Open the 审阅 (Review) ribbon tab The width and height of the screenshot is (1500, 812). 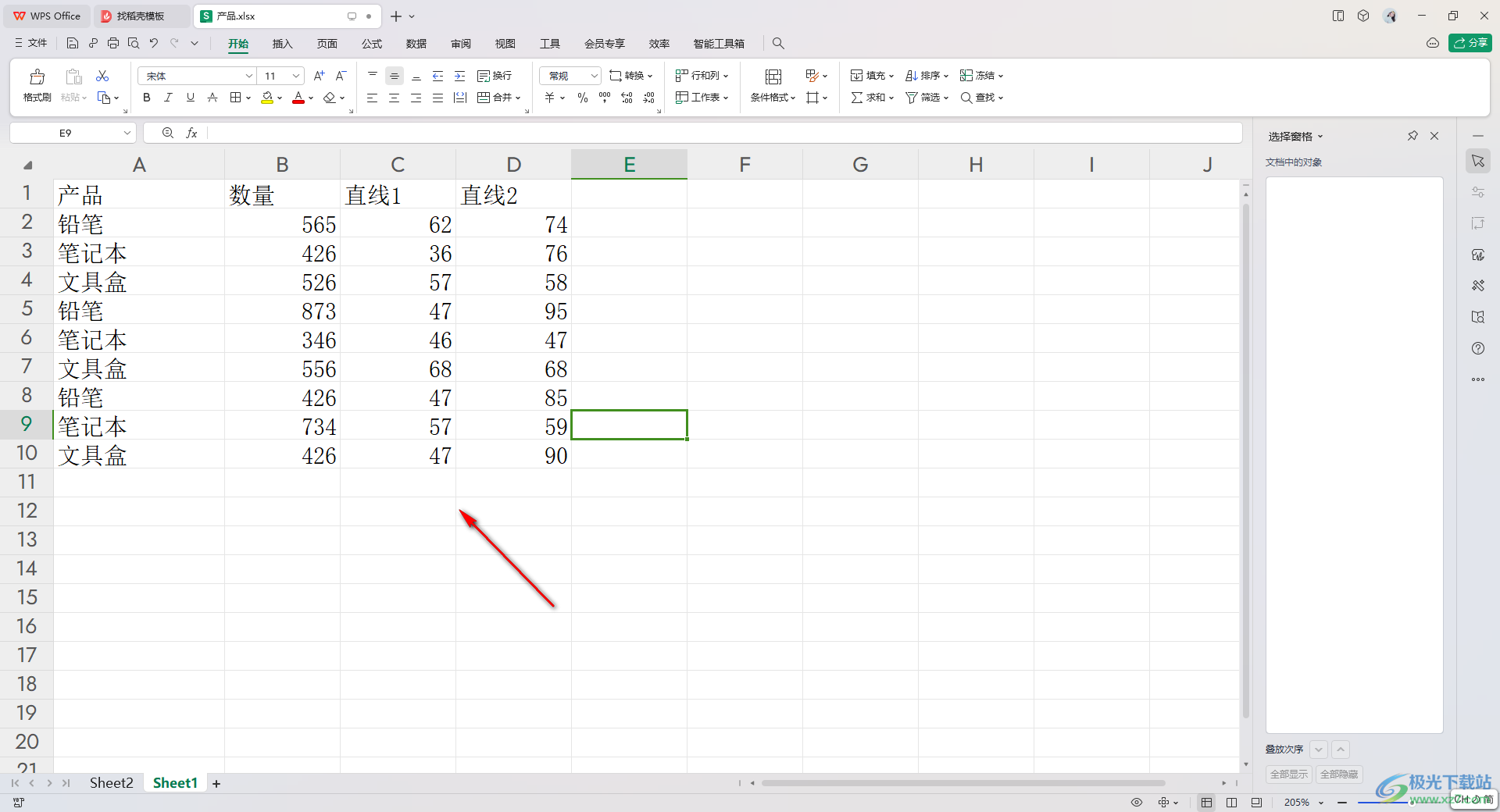pos(461,44)
